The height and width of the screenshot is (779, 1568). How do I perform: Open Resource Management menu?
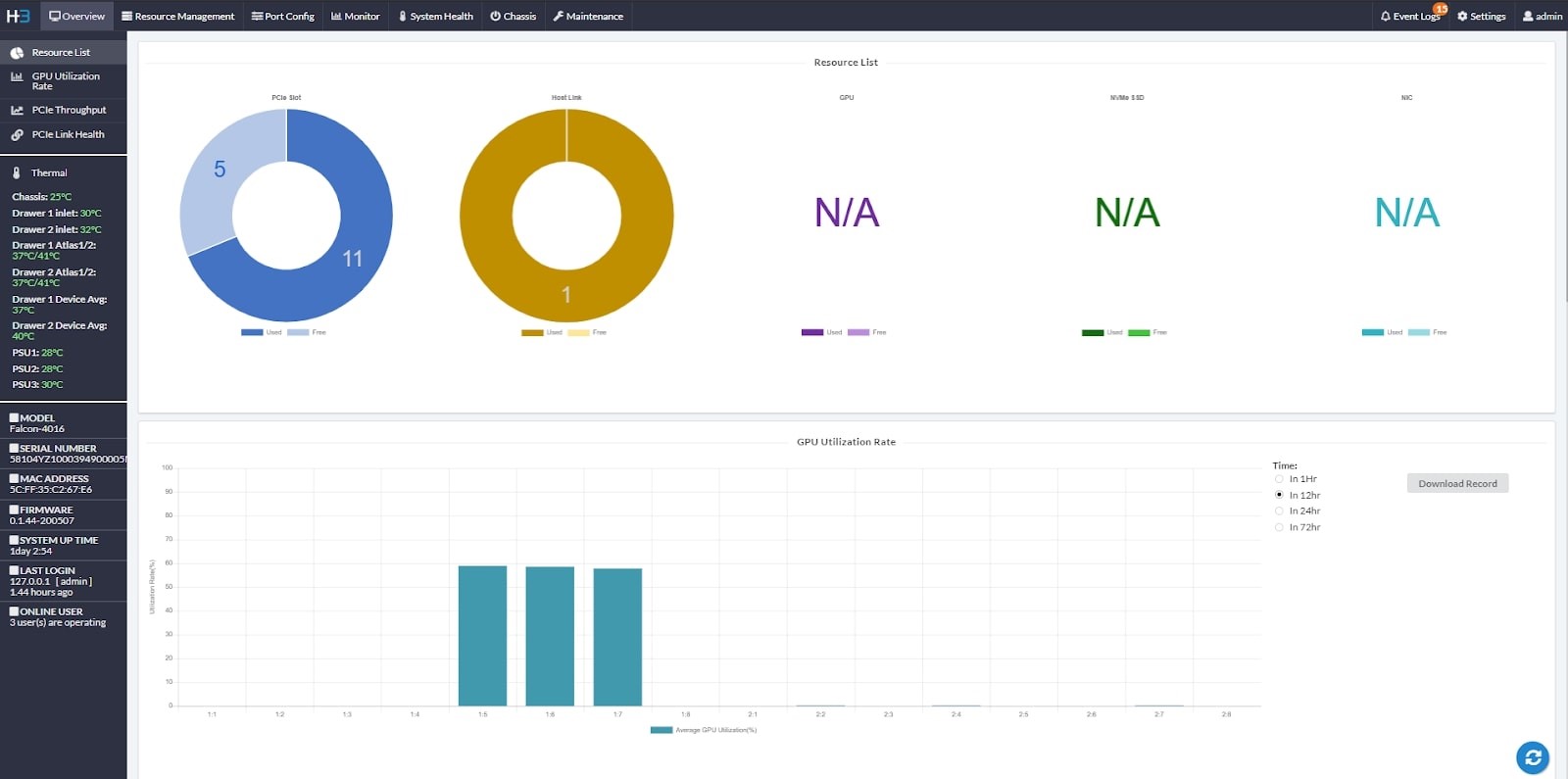(x=177, y=16)
